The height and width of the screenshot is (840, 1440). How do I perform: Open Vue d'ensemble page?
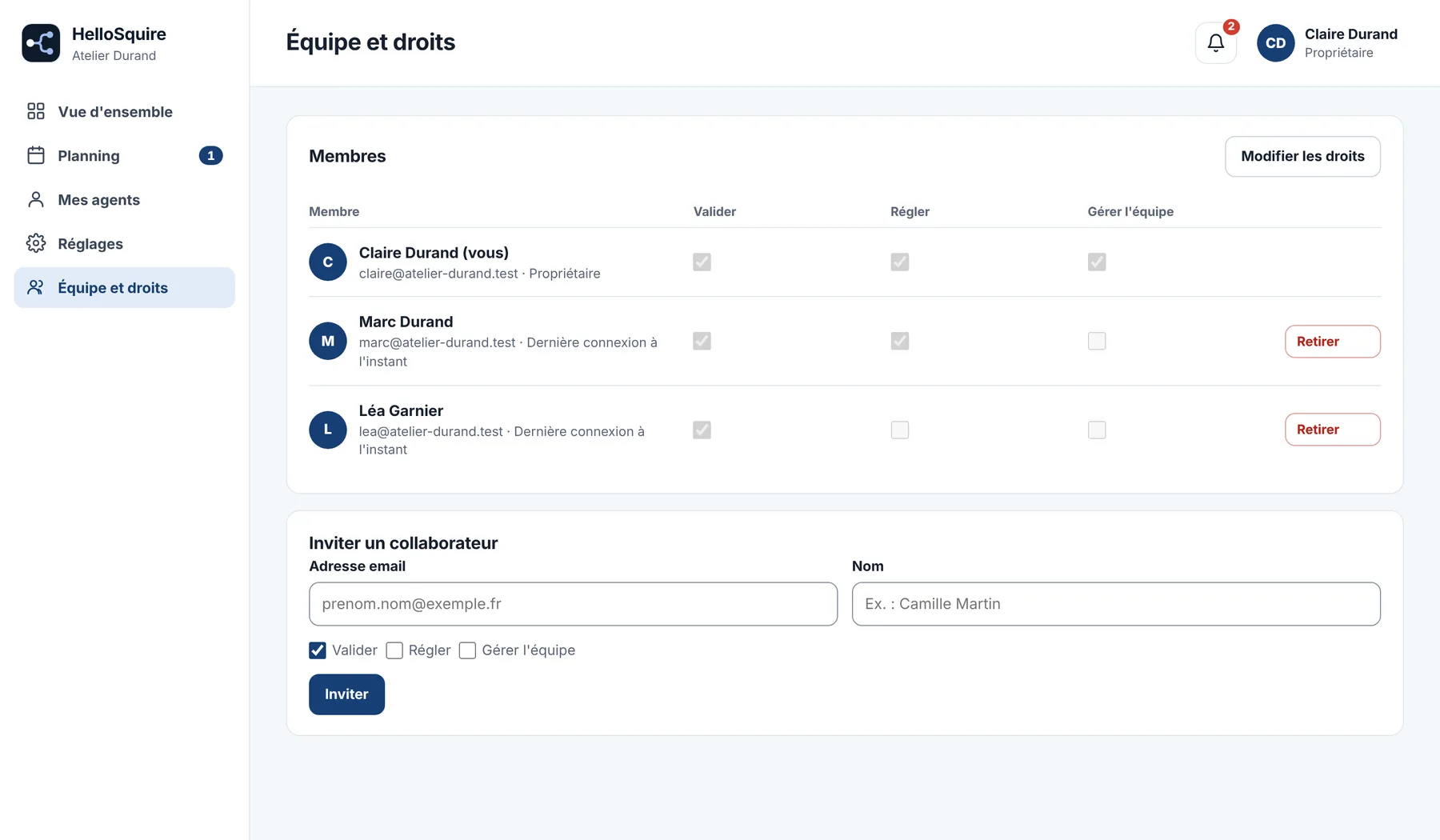click(x=124, y=111)
